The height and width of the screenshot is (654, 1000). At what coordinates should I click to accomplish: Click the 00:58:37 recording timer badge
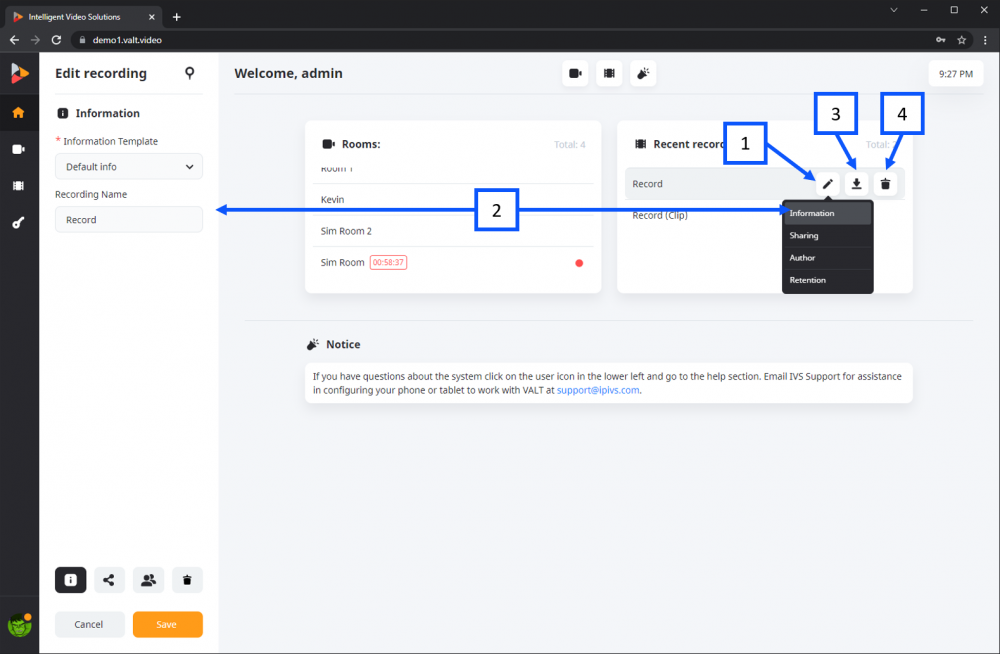(388, 262)
